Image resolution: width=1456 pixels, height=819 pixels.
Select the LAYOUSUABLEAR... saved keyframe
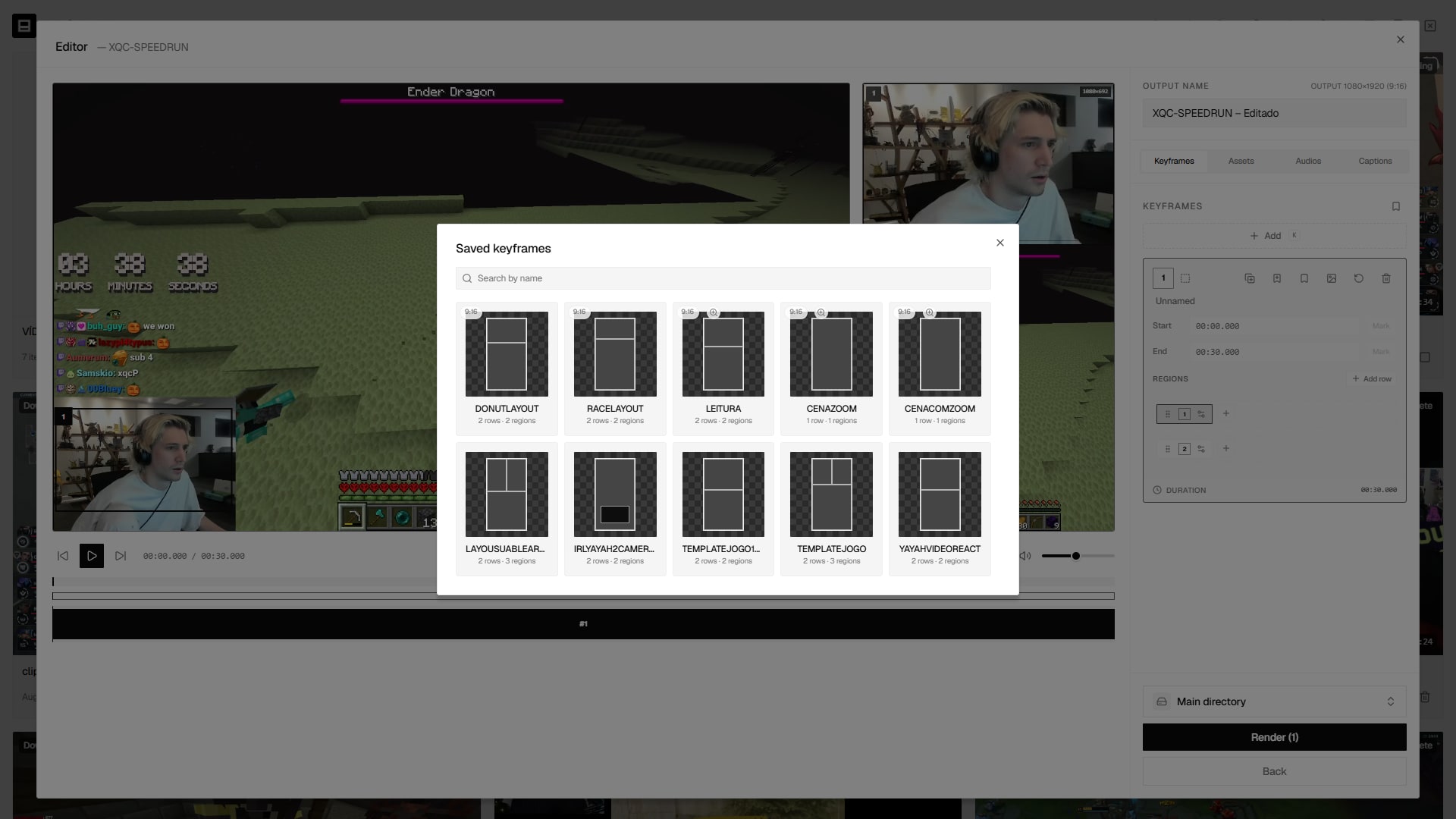[x=507, y=509]
